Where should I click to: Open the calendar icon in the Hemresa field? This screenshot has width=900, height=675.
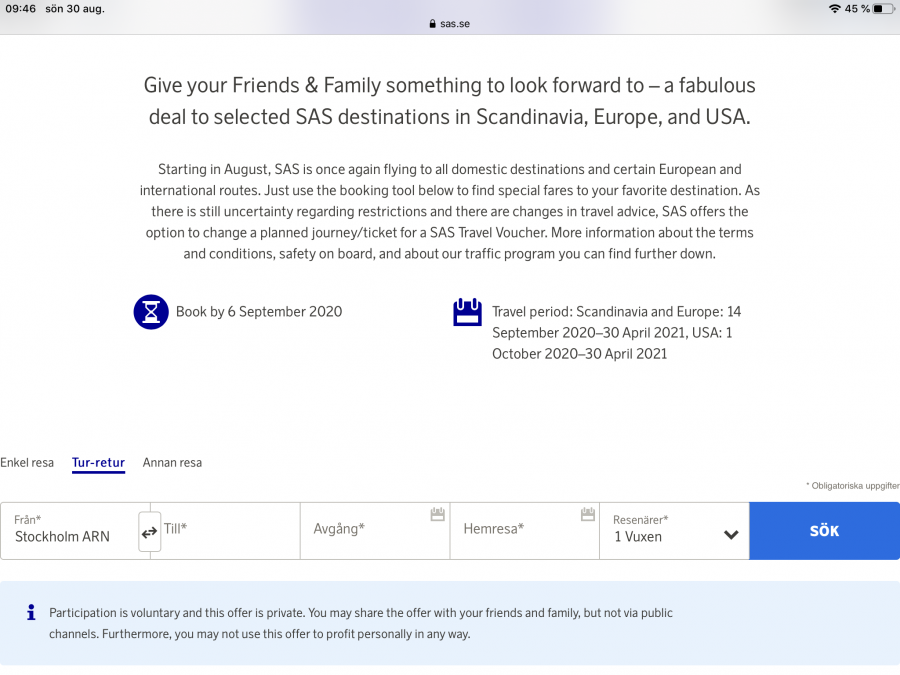point(587,513)
